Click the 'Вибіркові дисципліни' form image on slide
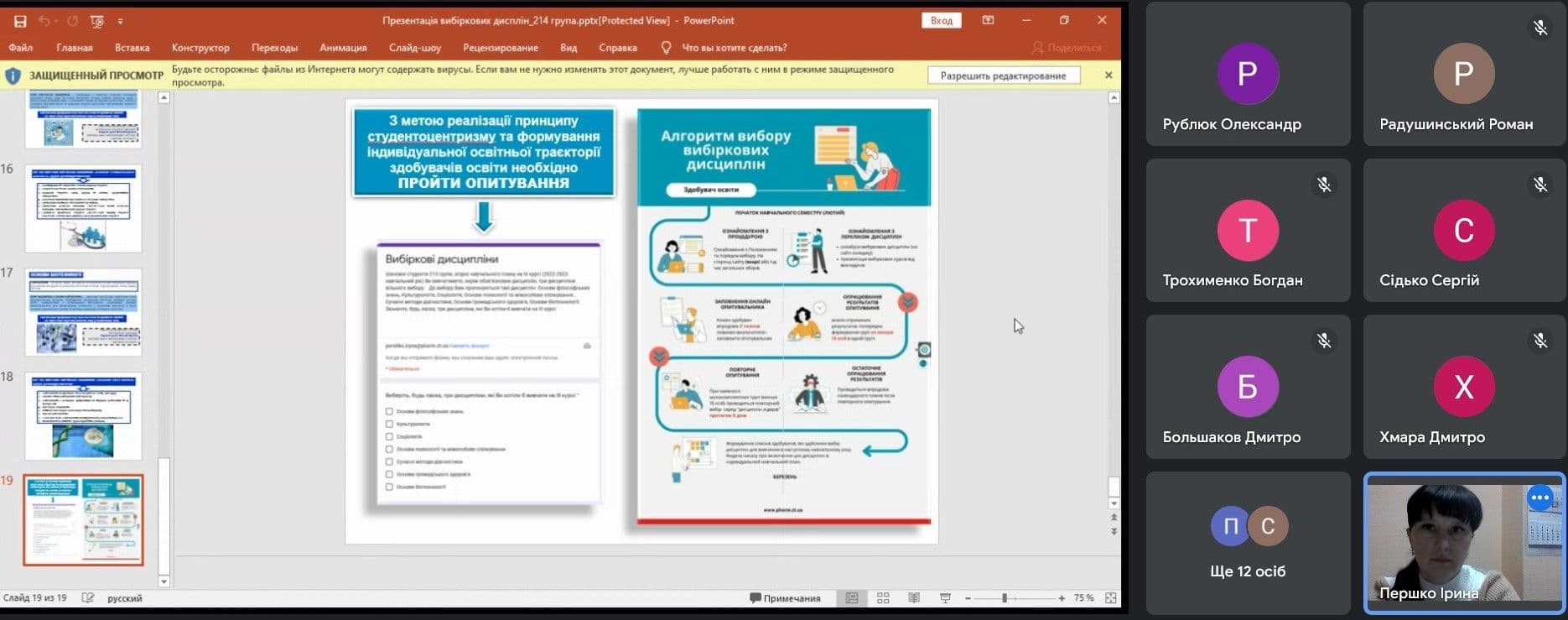Viewport: 1568px width, 620px height. (488, 374)
